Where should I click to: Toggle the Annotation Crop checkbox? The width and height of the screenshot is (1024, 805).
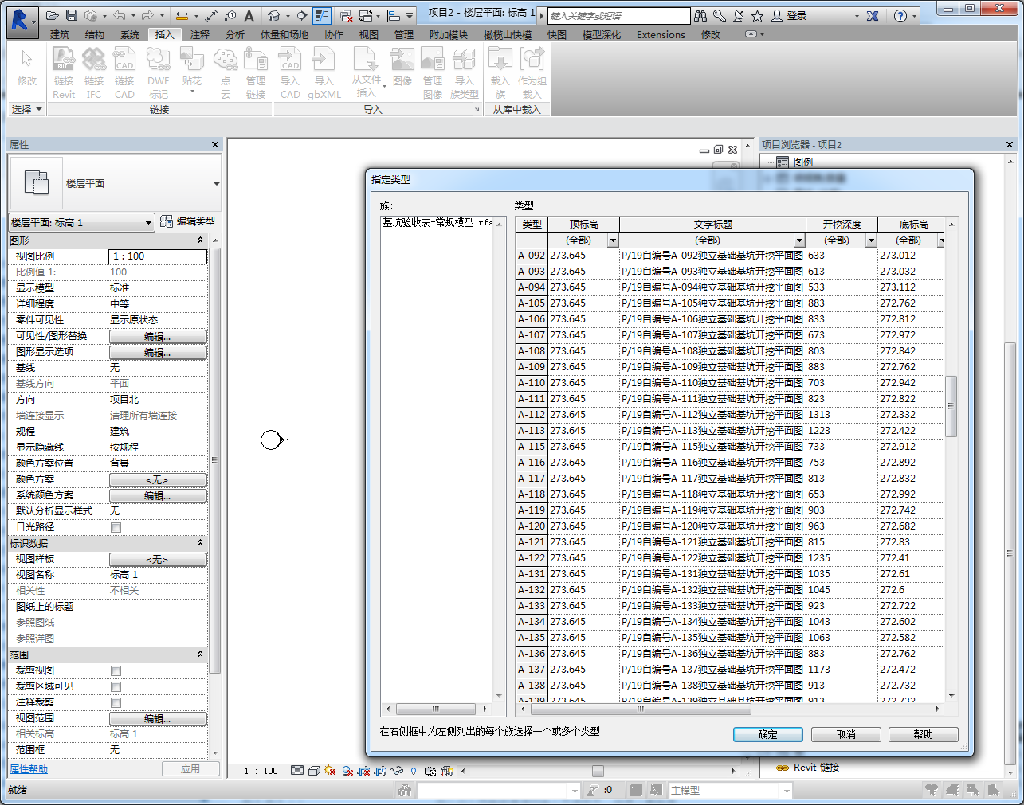click(x=116, y=702)
